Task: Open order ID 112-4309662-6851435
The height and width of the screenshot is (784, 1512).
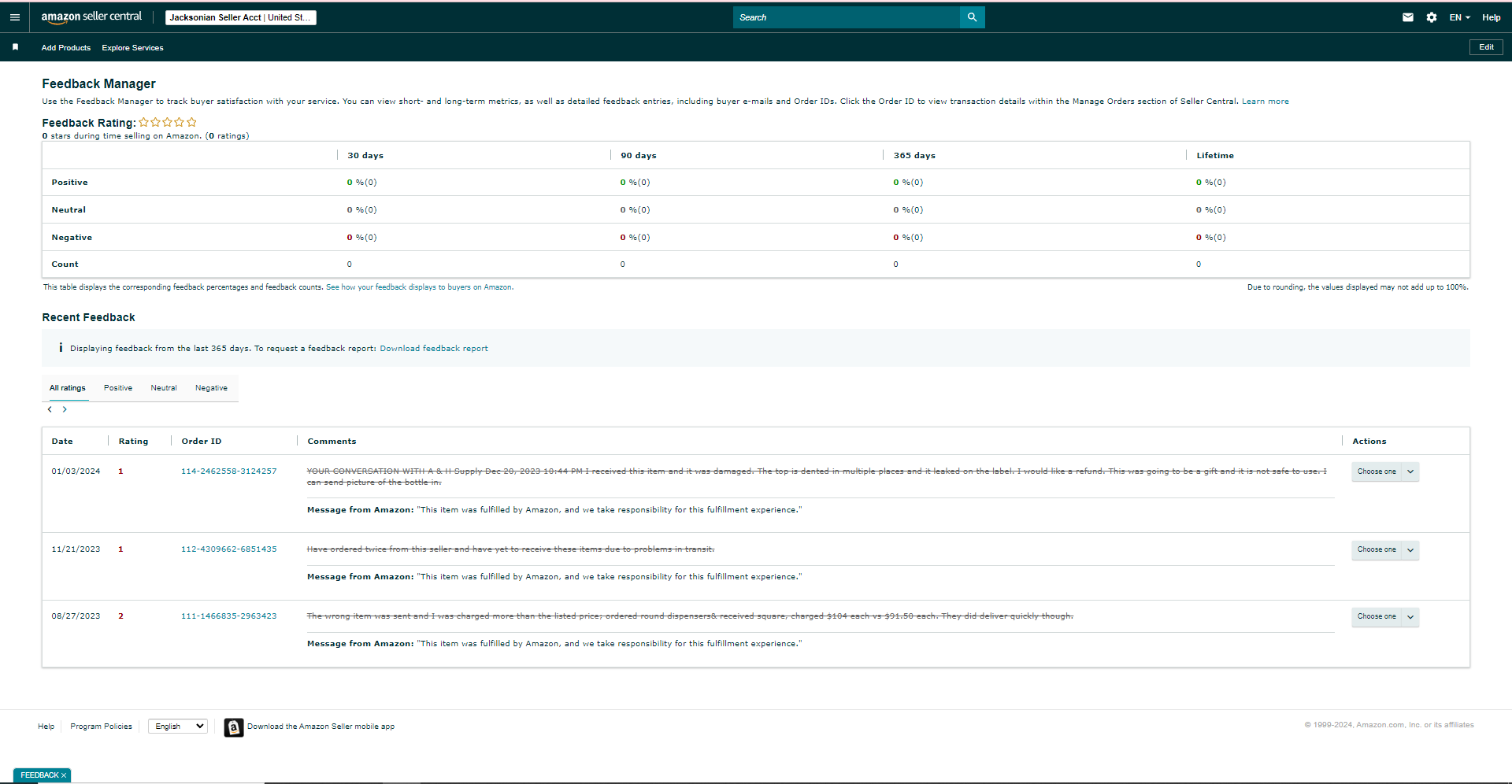Action: 229,549
